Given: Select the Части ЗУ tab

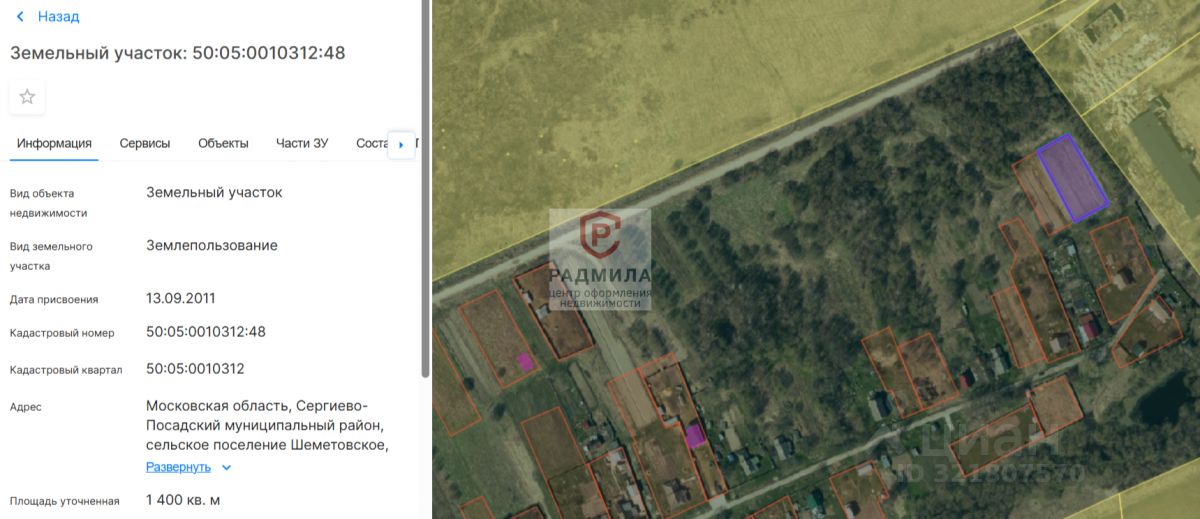Looking at the screenshot, I should coord(302,143).
